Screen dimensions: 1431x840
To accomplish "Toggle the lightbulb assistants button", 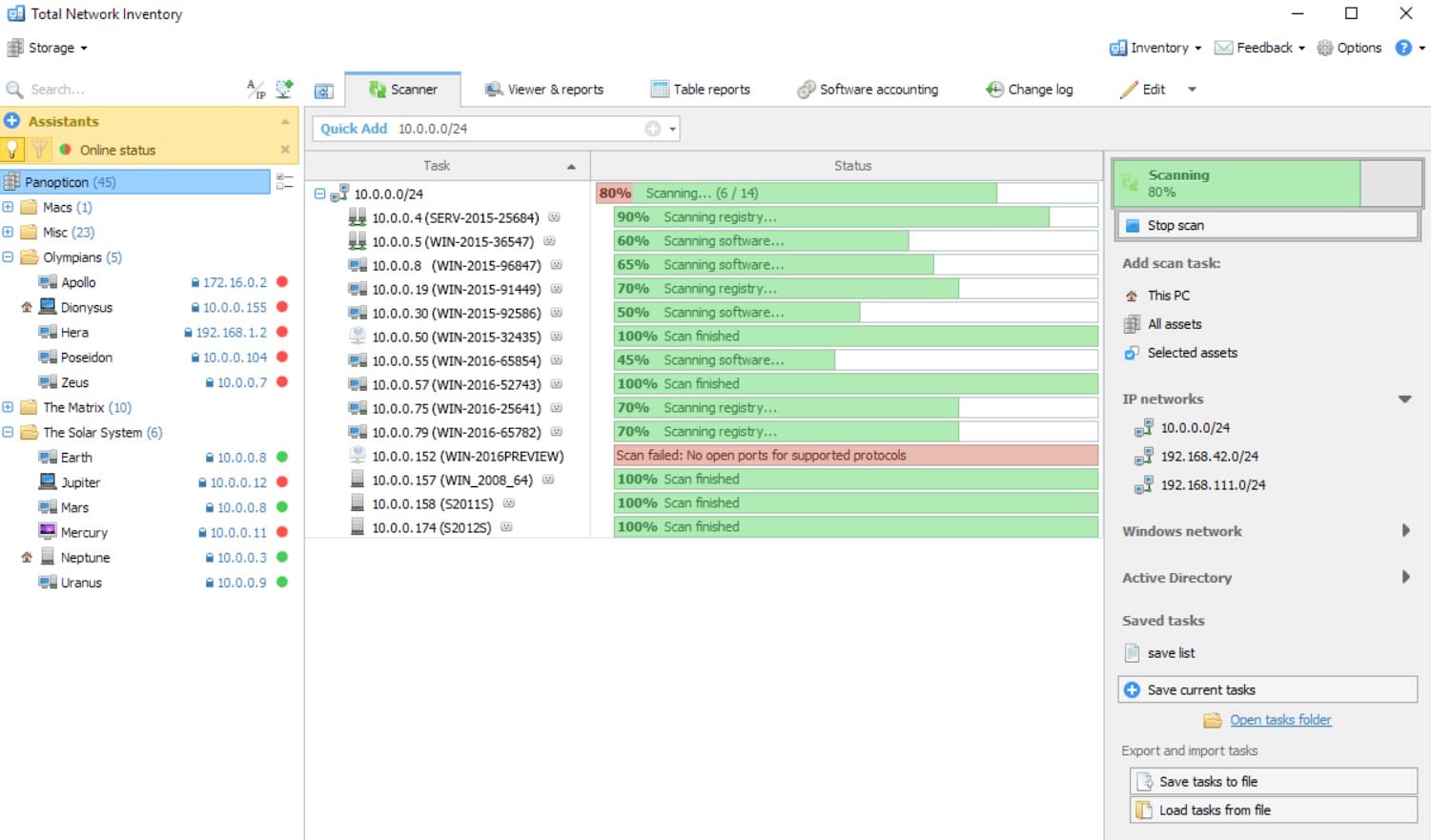I will [x=12, y=150].
